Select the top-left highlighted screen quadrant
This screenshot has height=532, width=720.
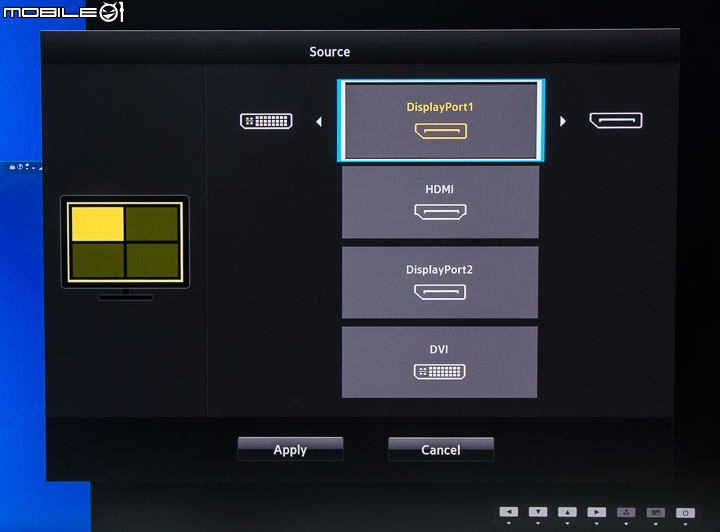[x=98, y=224]
